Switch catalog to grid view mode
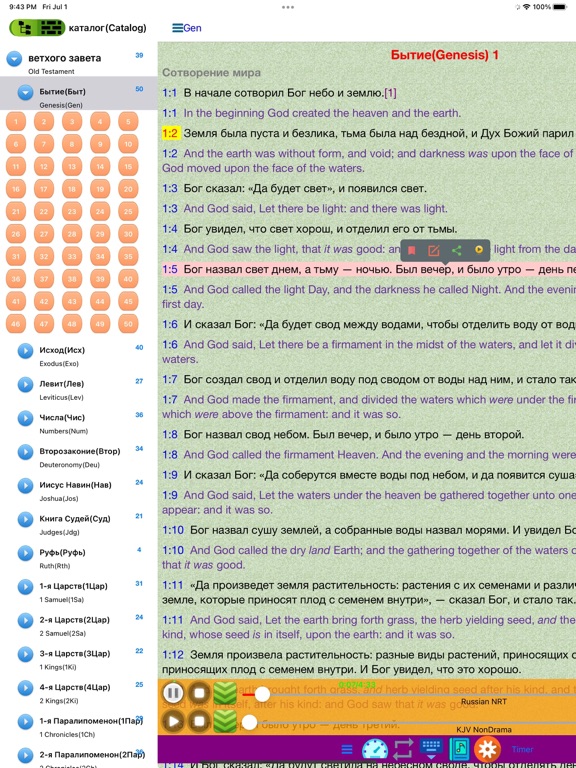Screen dimensions: 576x768 click(51, 28)
